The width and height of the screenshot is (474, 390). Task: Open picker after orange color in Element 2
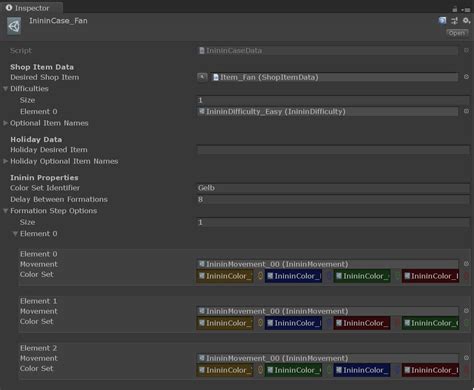260,370
